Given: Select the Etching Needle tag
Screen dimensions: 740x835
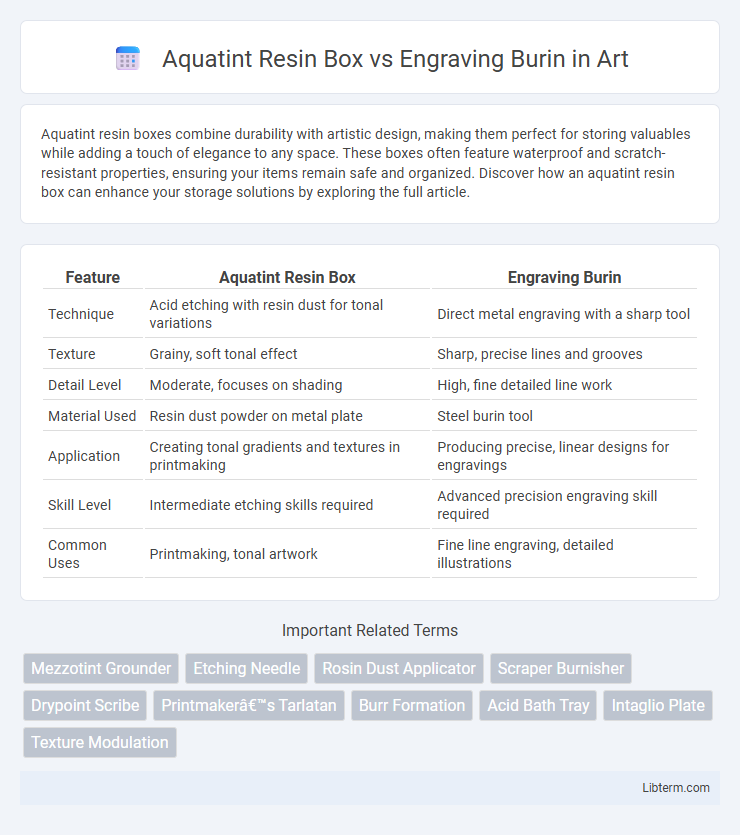Looking at the screenshot, I should [246, 668].
